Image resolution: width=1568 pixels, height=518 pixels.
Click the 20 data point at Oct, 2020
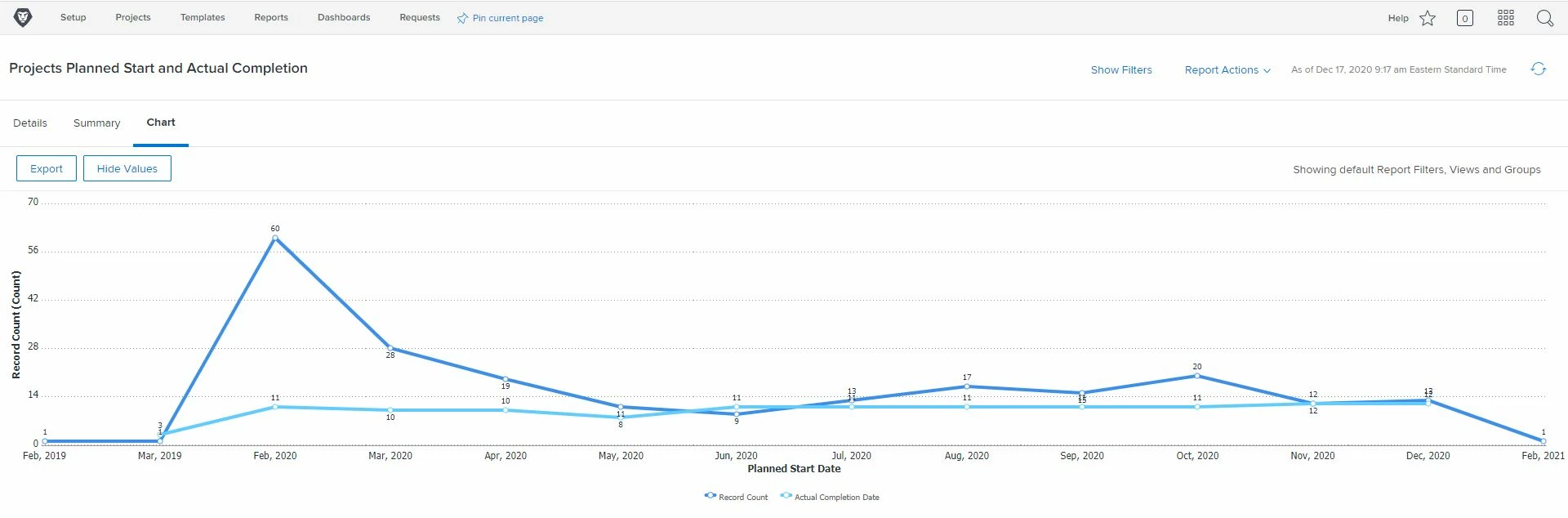(1197, 376)
